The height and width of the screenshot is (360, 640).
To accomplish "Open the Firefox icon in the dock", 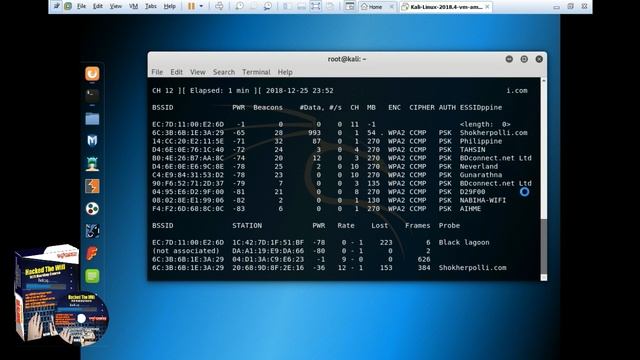I will pos(92,73).
